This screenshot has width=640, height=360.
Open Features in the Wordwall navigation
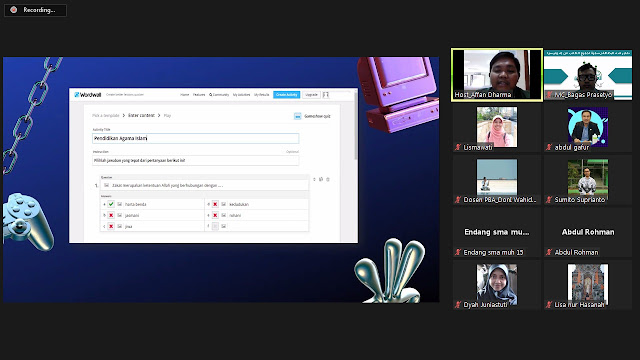coord(199,95)
